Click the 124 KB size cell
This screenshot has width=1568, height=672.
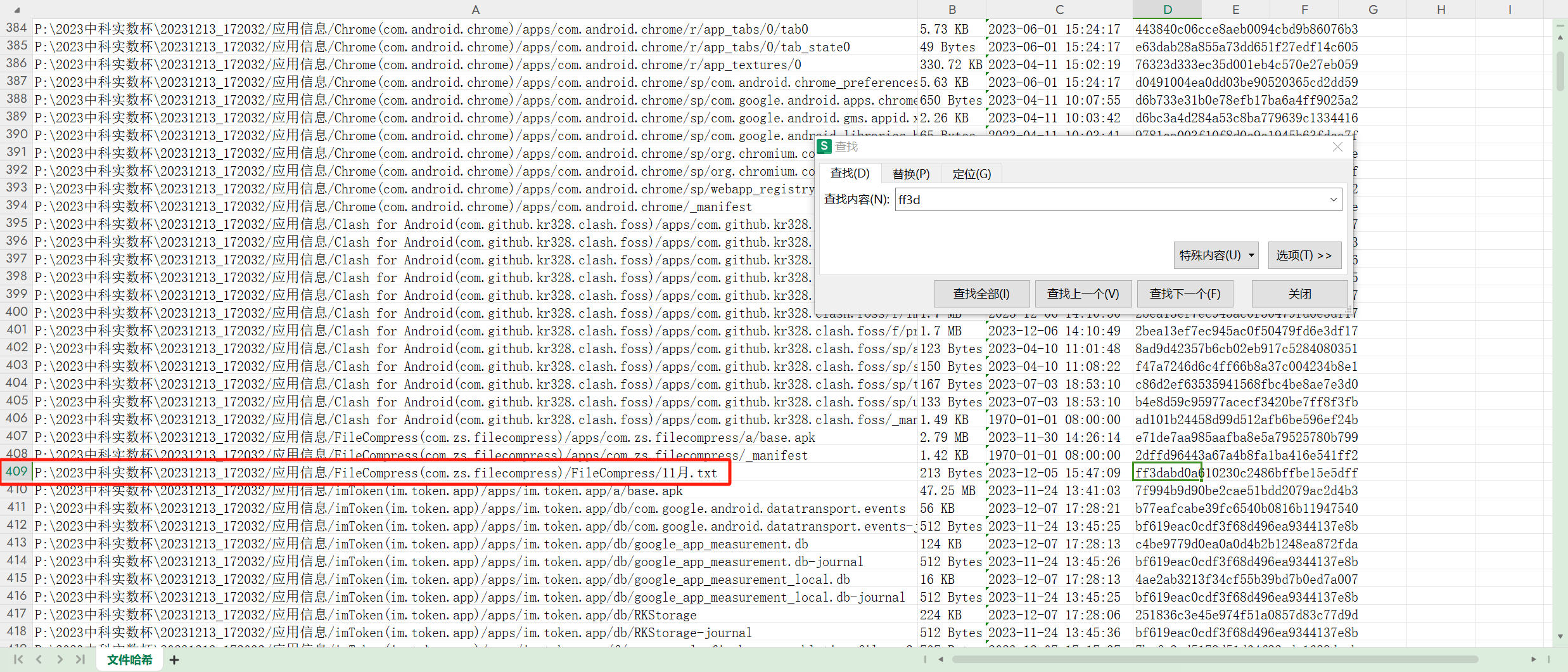pyautogui.click(x=952, y=544)
